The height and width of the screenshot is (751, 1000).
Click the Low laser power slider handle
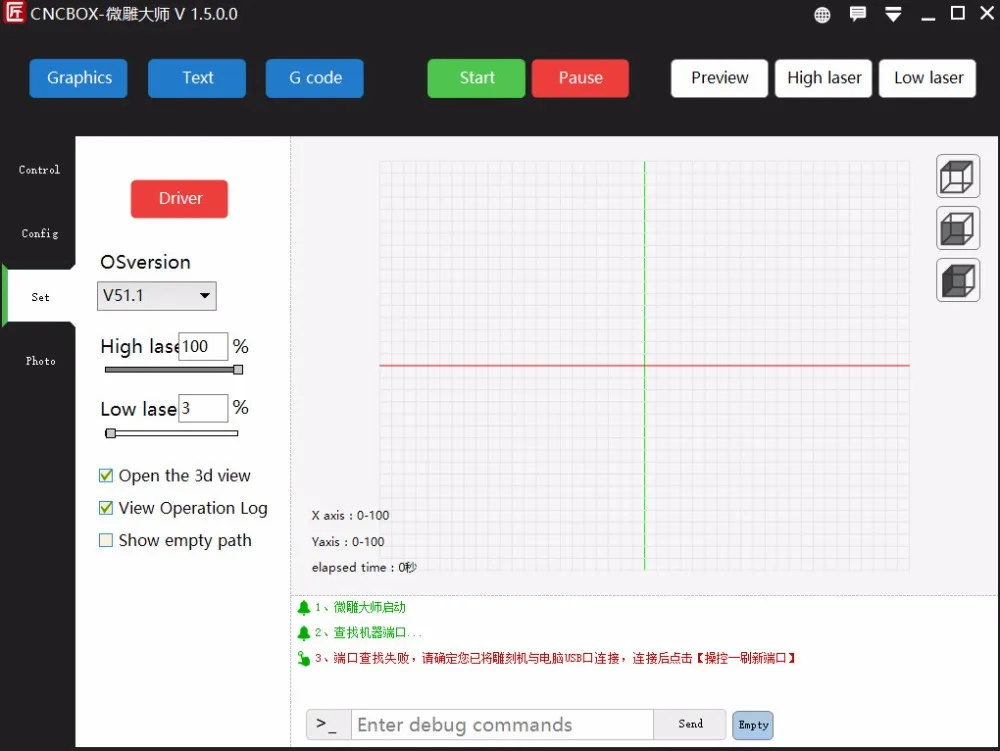(111, 434)
